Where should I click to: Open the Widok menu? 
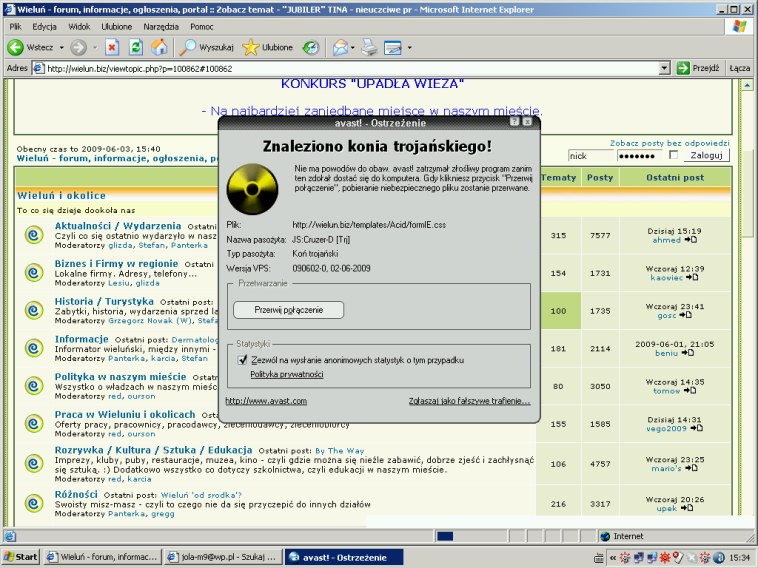79,27
